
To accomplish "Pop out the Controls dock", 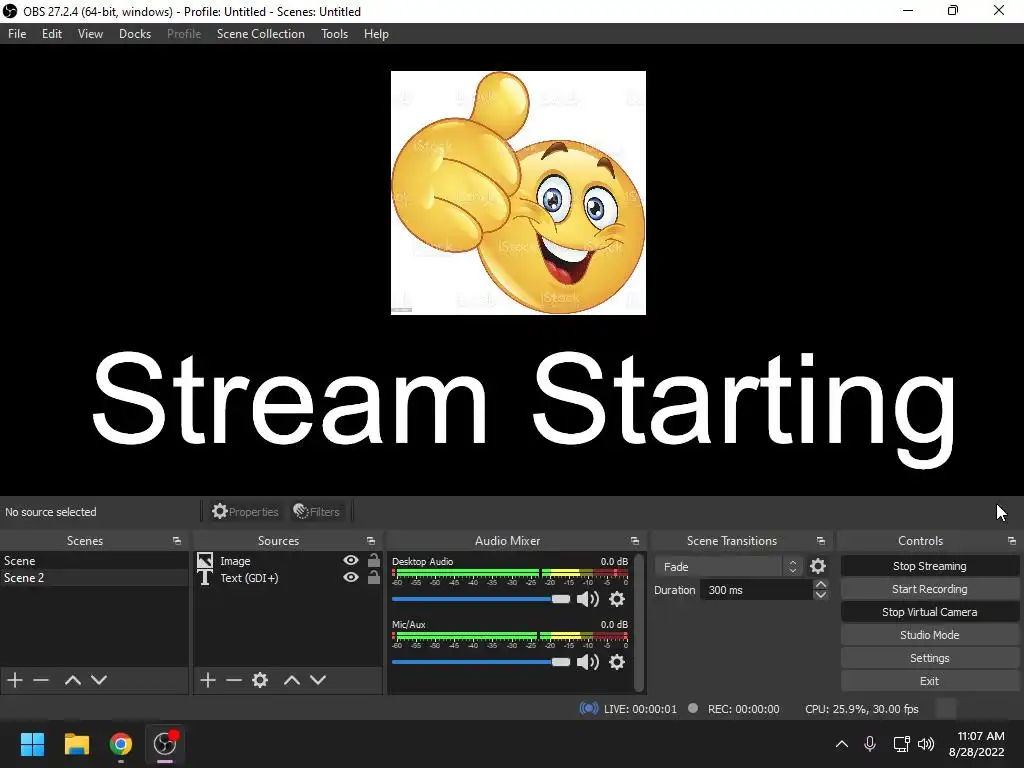I will coord(1012,541).
